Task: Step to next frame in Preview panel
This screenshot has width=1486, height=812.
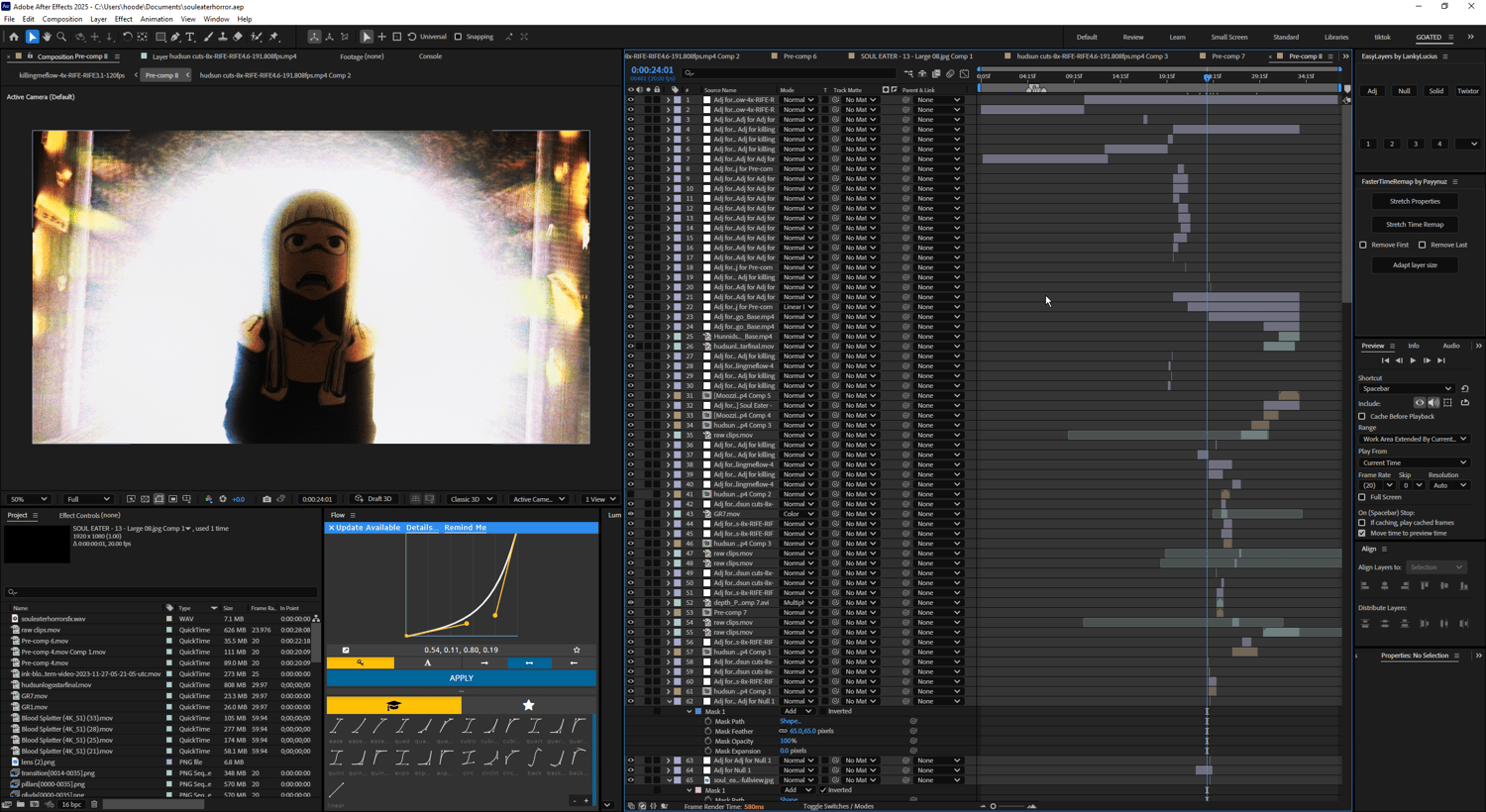Action: click(x=1427, y=360)
